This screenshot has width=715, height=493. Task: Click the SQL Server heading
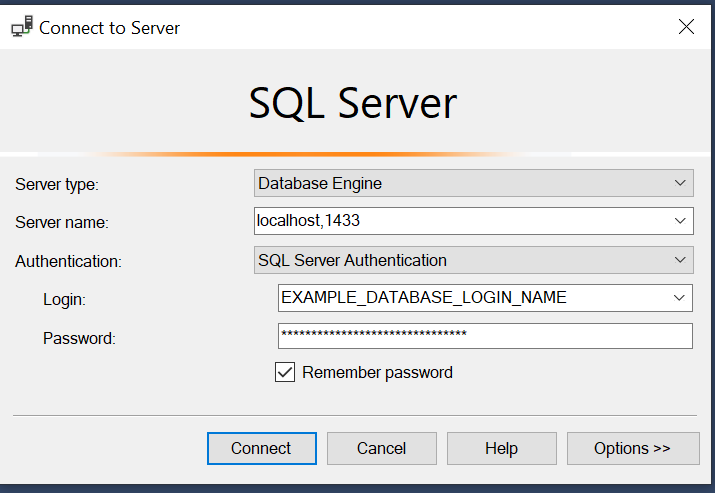click(353, 104)
